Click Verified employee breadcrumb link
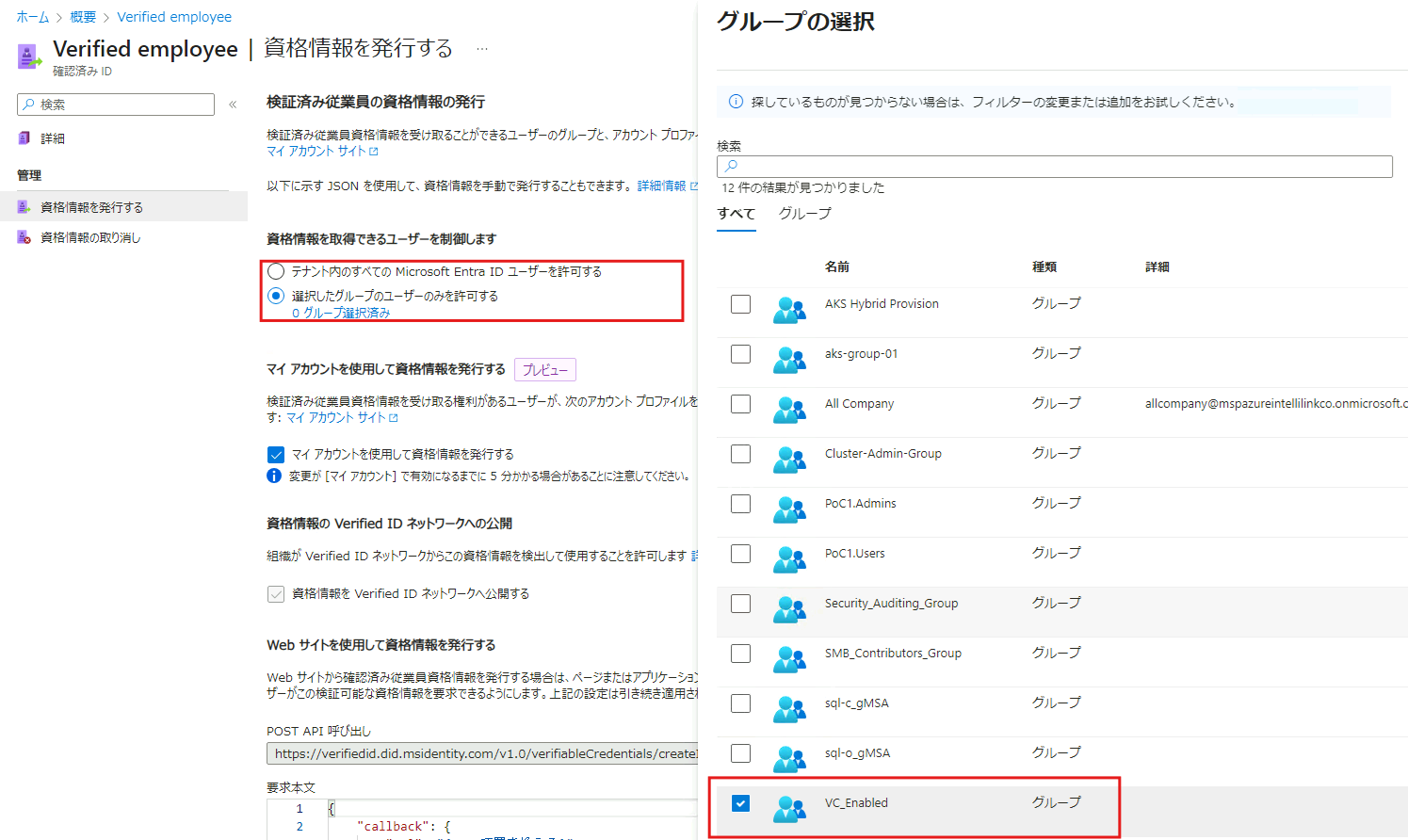The width and height of the screenshot is (1408, 840). (174, 17)
